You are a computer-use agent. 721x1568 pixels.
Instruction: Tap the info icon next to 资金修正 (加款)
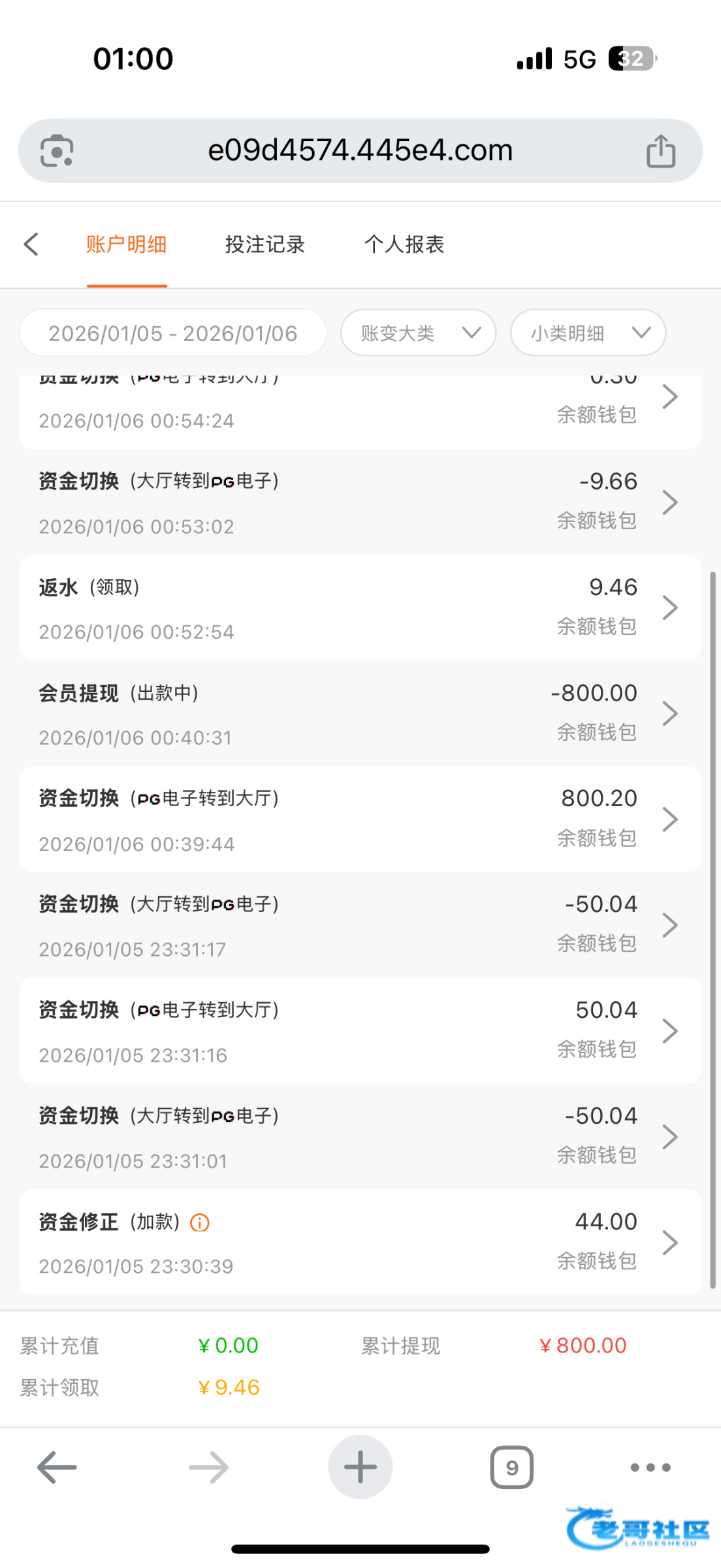point(199,1222)
